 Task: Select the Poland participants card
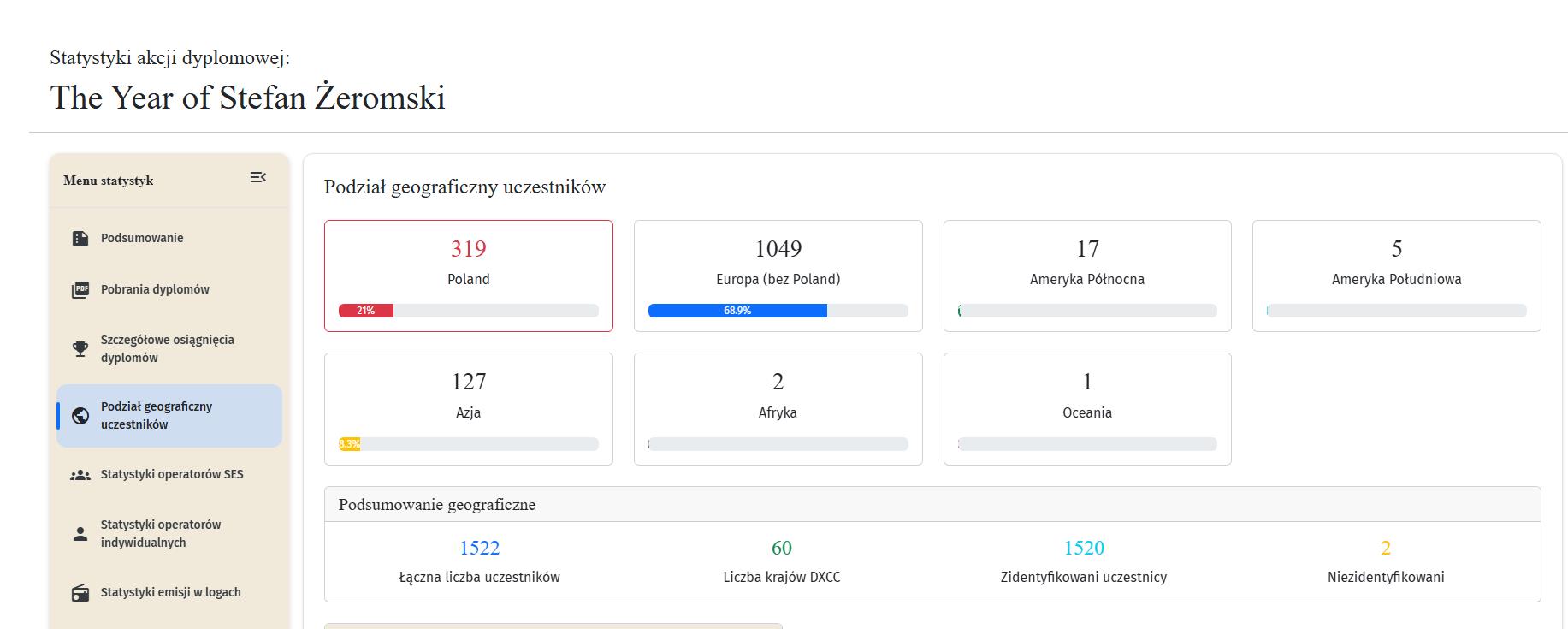tap(468, 274)
